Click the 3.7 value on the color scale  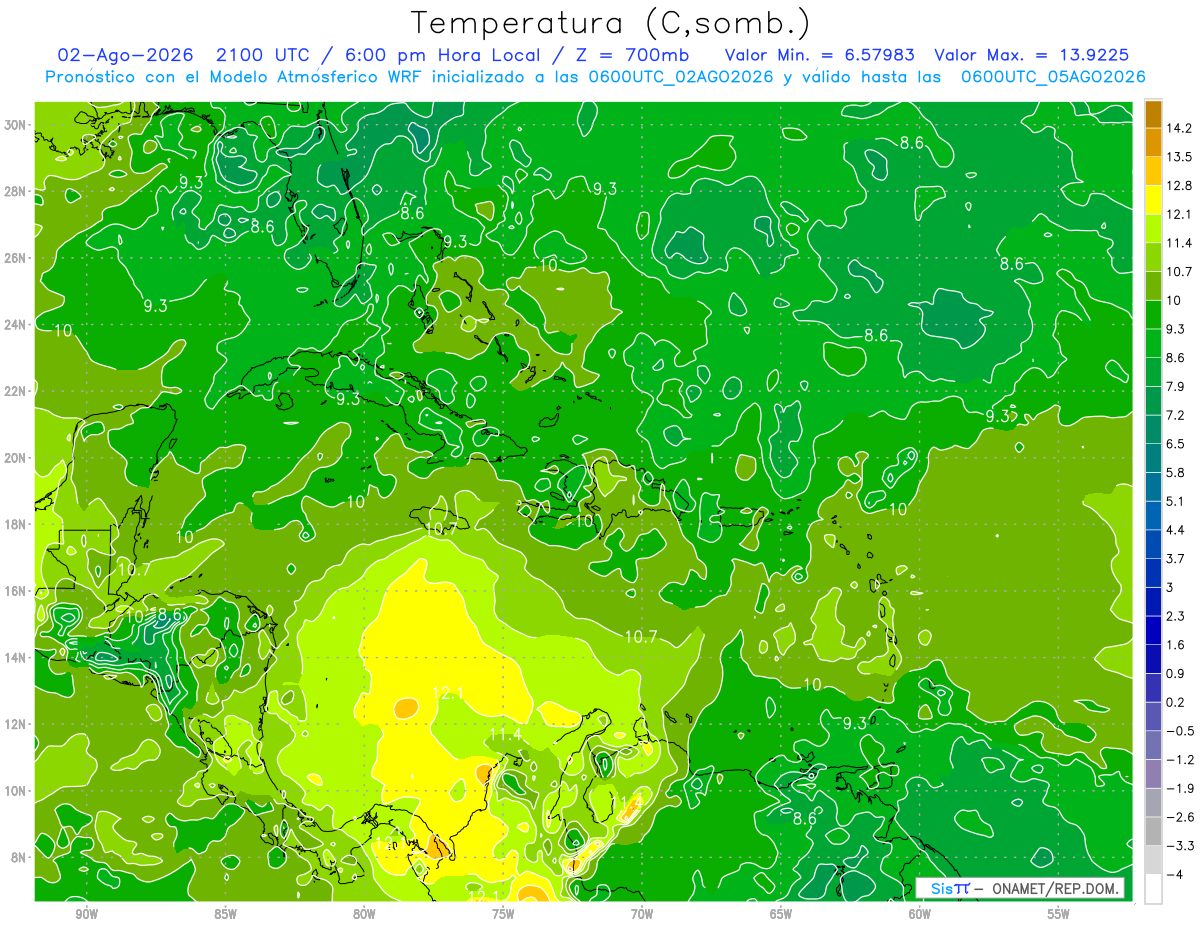(x=1175, y=558)
